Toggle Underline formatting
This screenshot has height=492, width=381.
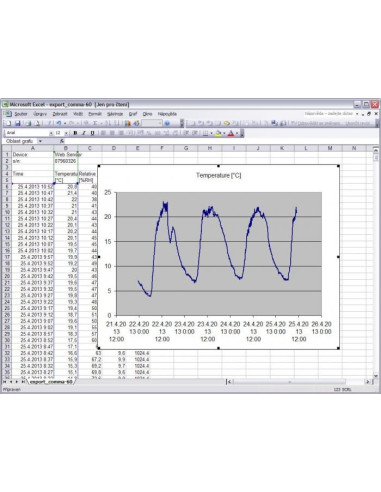pos(92,133)
